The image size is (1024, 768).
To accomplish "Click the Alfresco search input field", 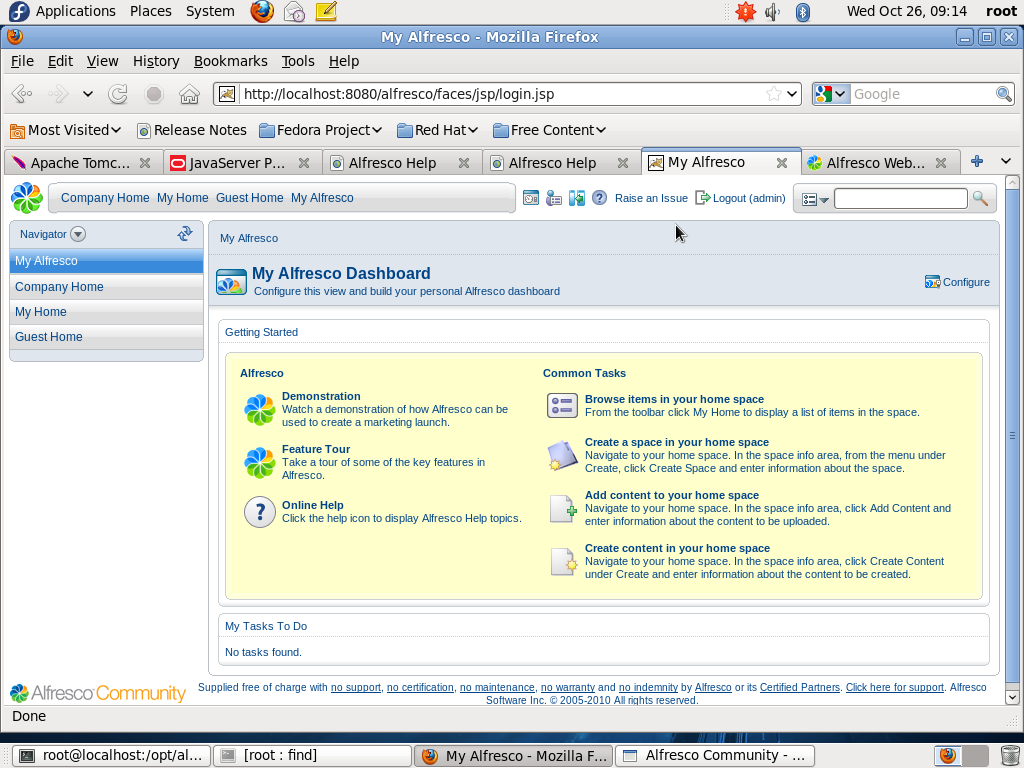I will tap(901, 198).
